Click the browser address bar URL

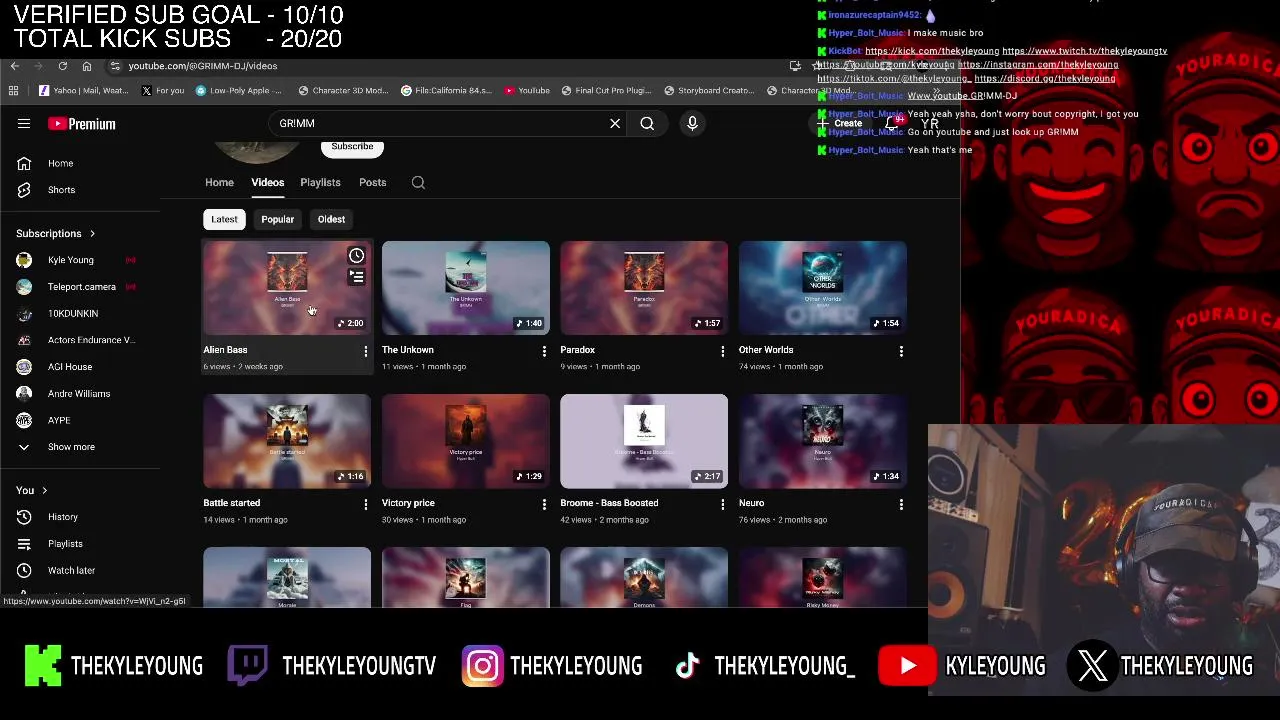tap(203, 66)
